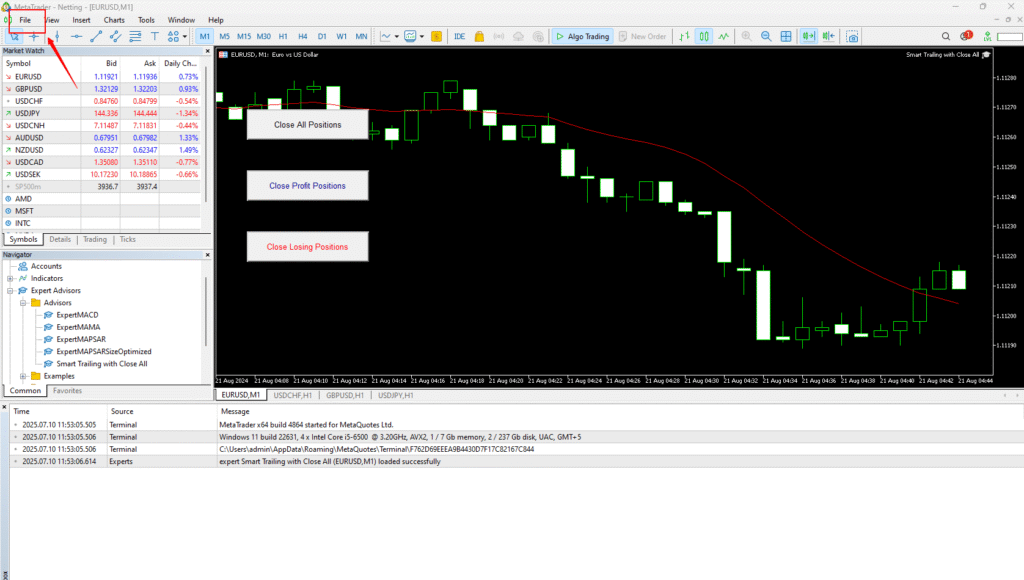Viewport: 1024px width, 580px height.
Task: Select the H1 timeframe
Action: point(283,37)
